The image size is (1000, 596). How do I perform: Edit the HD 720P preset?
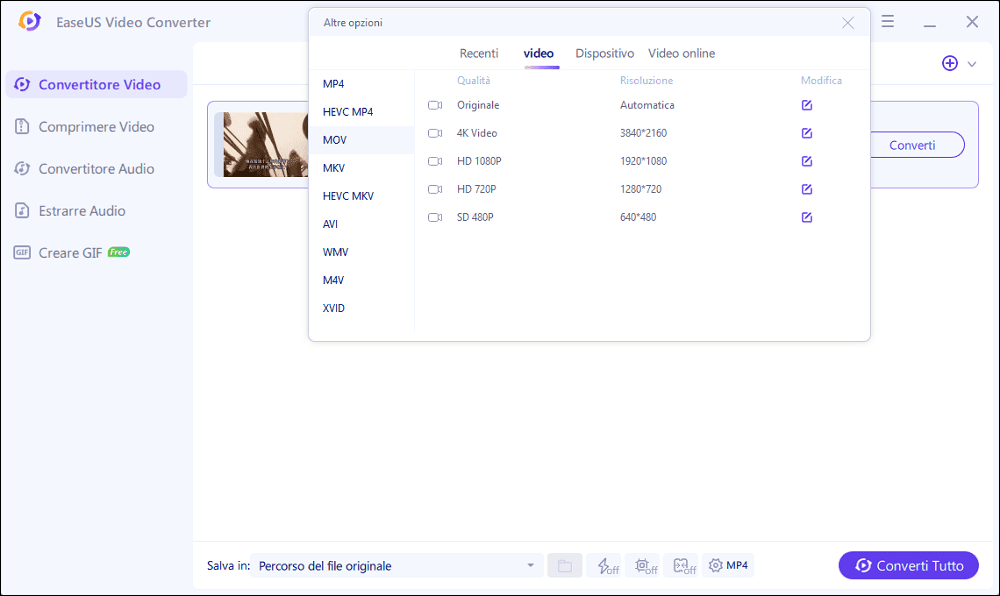(807, 189)
